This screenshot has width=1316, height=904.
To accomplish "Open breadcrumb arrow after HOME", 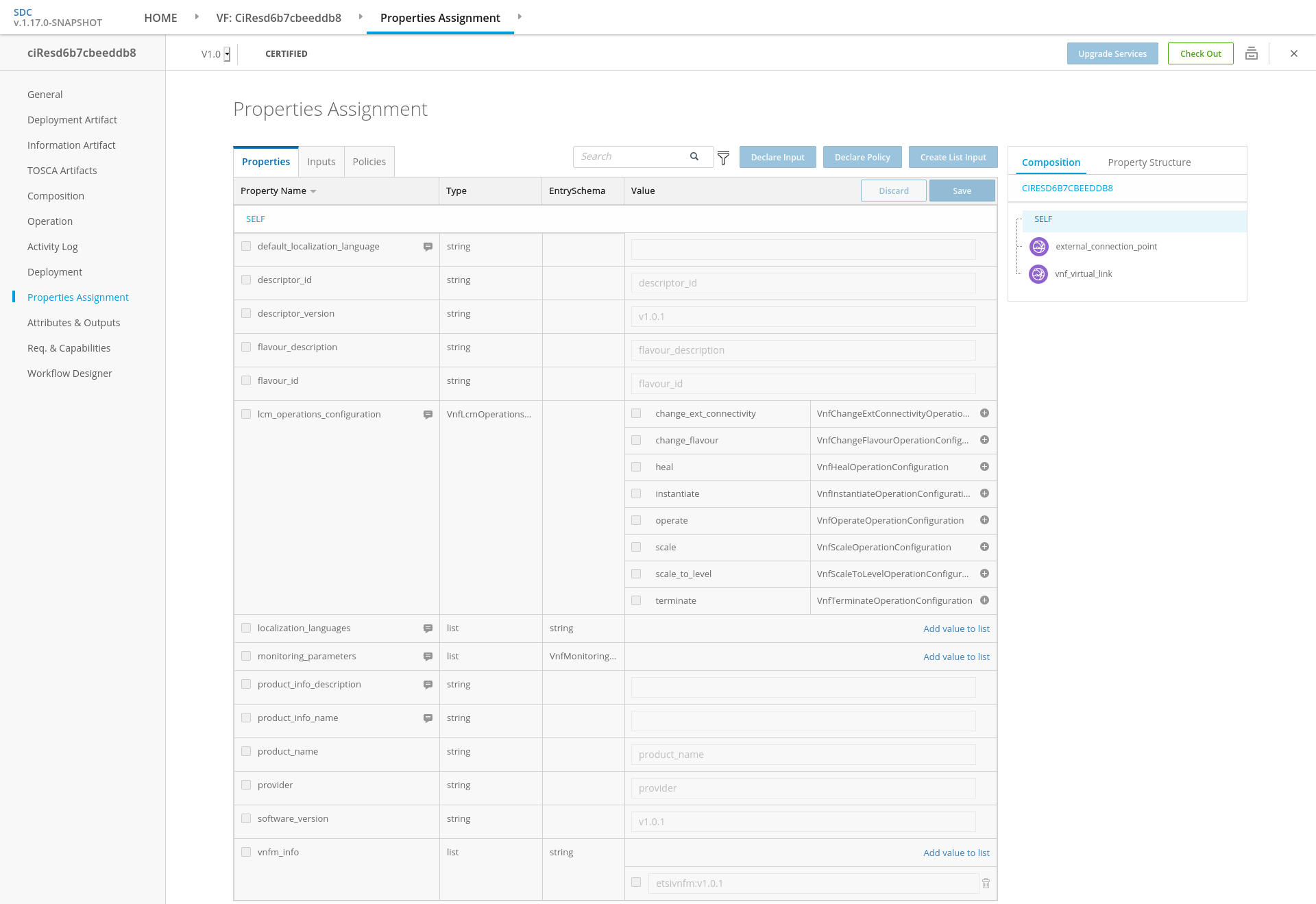I will [197, 16].
